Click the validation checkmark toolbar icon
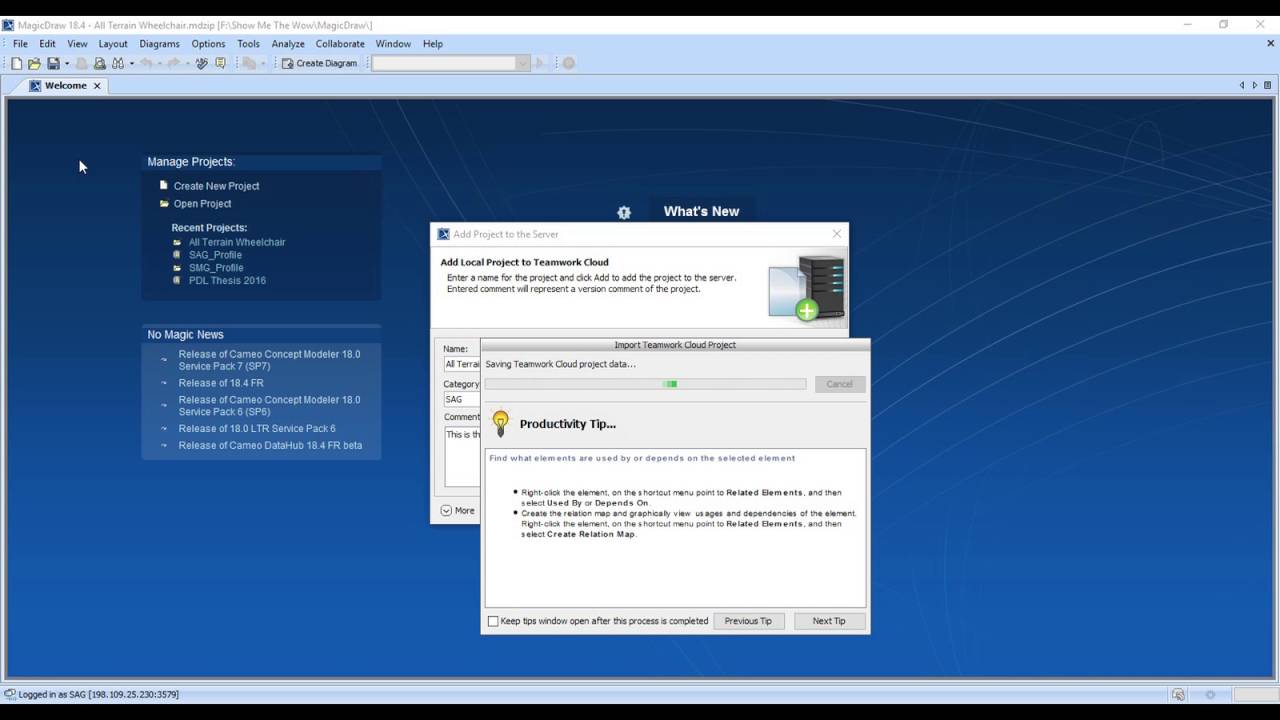 tap(201, 63)
